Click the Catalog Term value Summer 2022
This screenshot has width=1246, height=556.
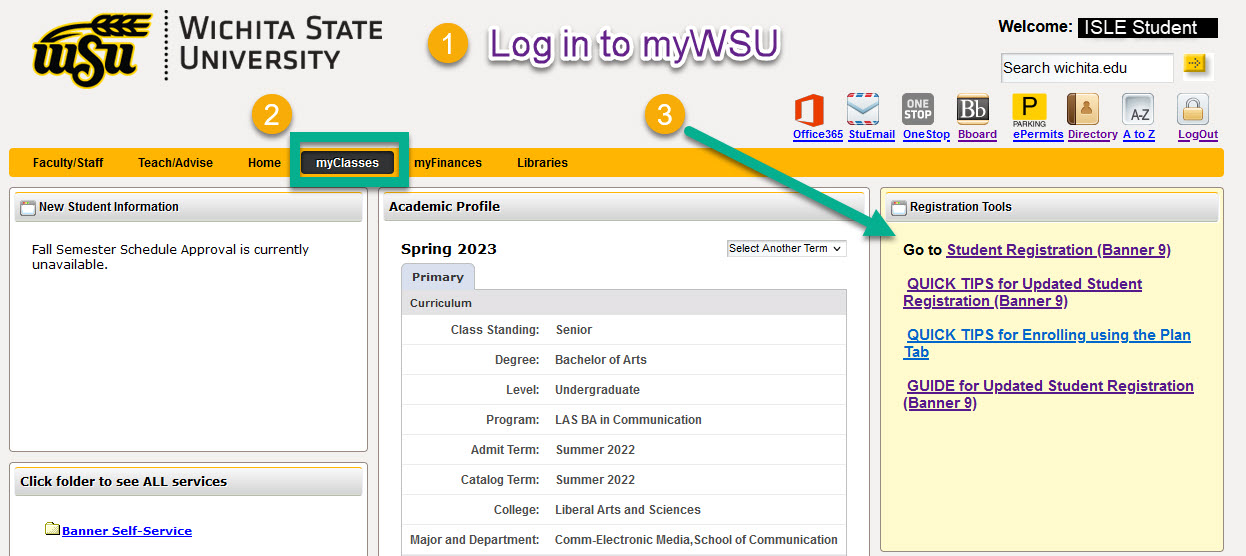coord(595,480)
